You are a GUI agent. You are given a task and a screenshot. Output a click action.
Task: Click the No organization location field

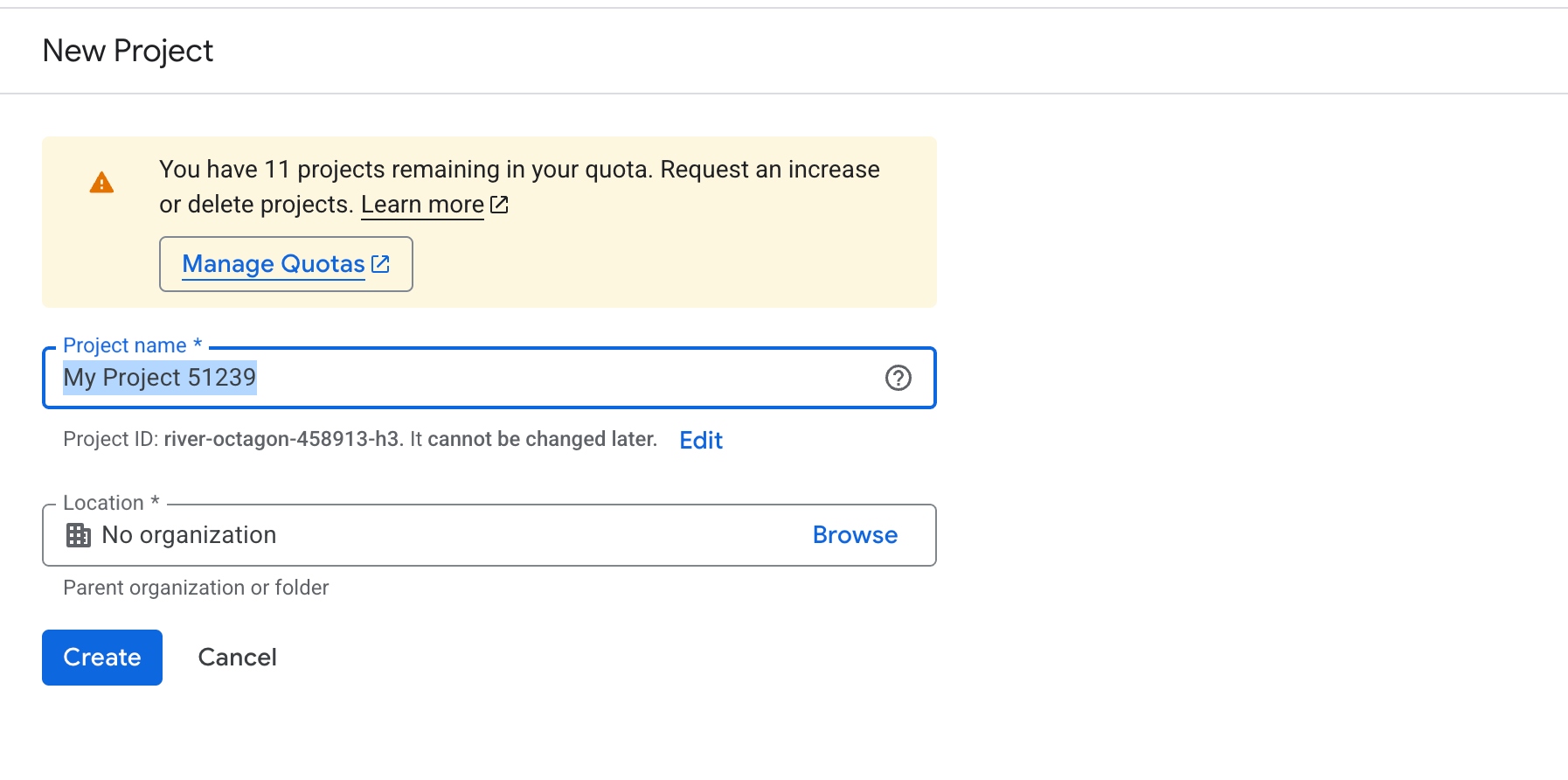tap(489, 535)
